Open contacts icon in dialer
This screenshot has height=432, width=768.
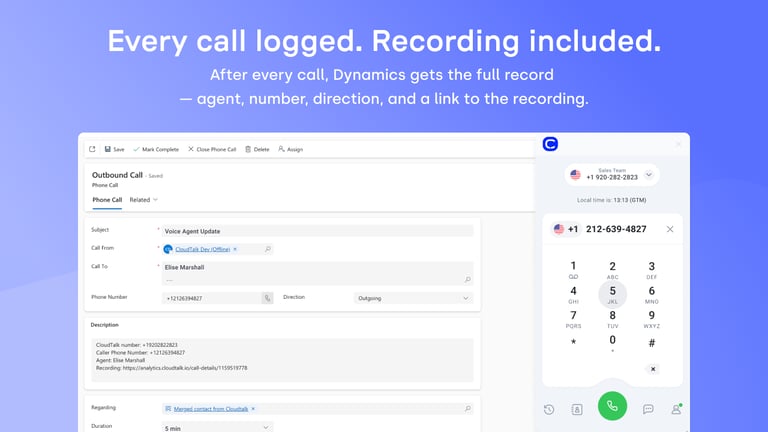pyautogui.click(x=577, y=409)
